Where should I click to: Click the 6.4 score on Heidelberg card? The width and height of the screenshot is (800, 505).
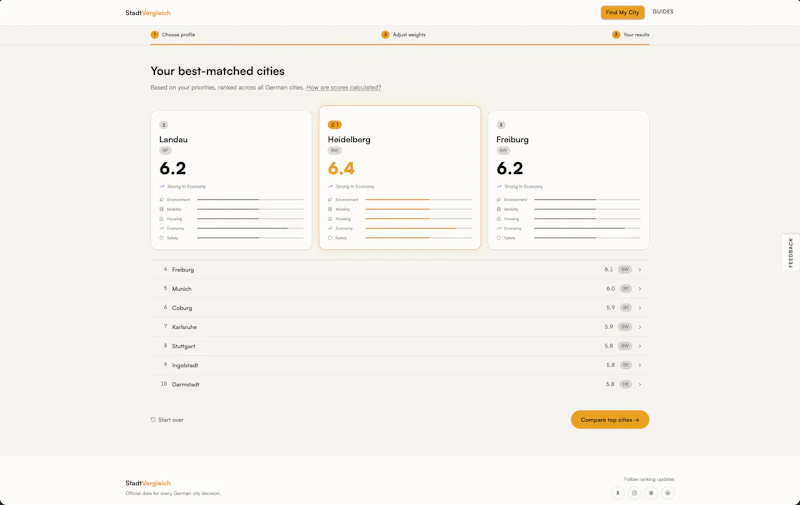[x=341, y=168]
